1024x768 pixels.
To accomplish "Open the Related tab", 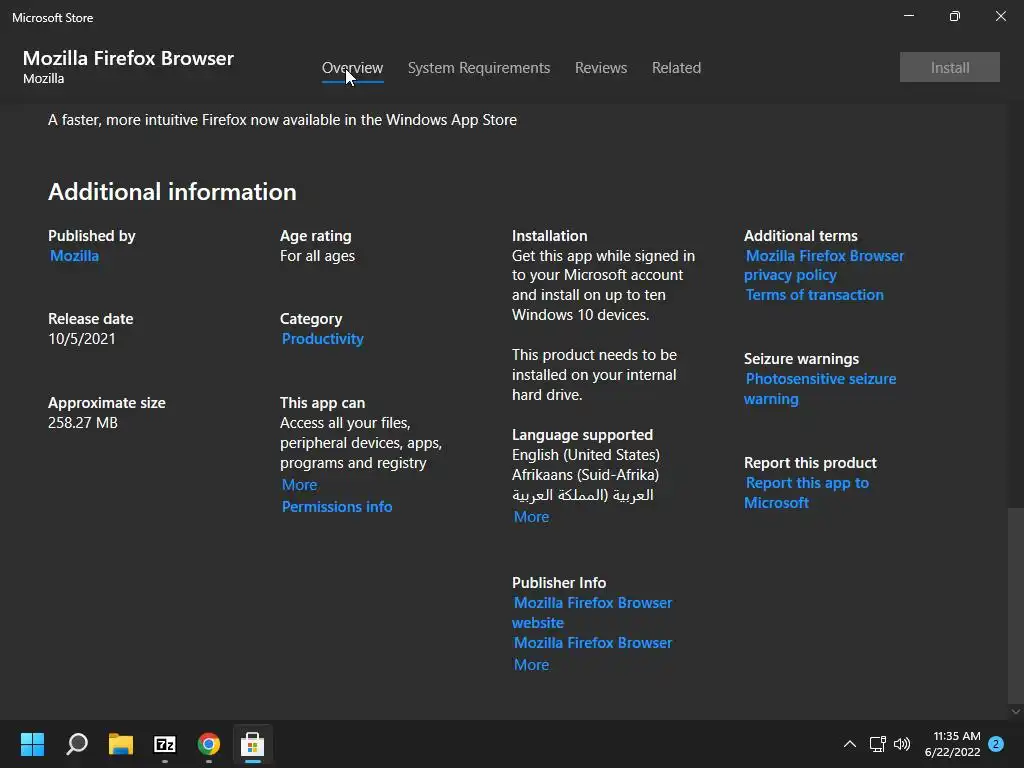I will [676, 68].
